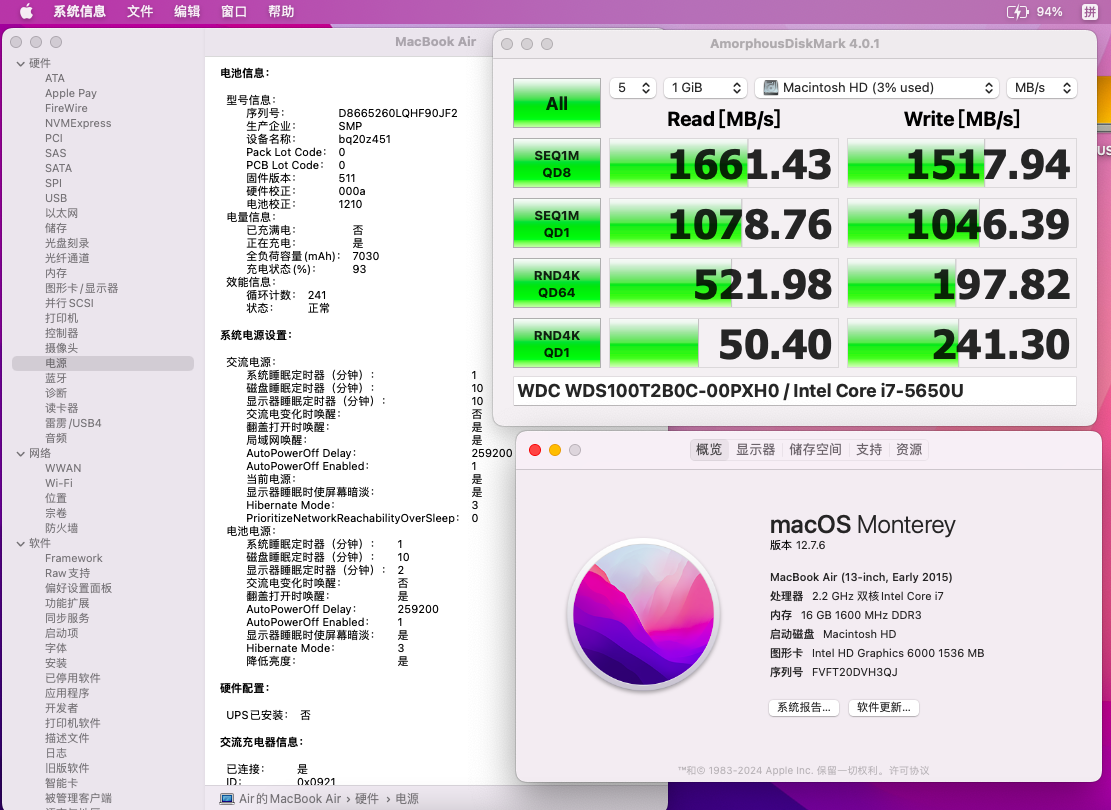Switch to the 储存空间 tab
Screen dimensions: 1111x810
pos(815,449)
